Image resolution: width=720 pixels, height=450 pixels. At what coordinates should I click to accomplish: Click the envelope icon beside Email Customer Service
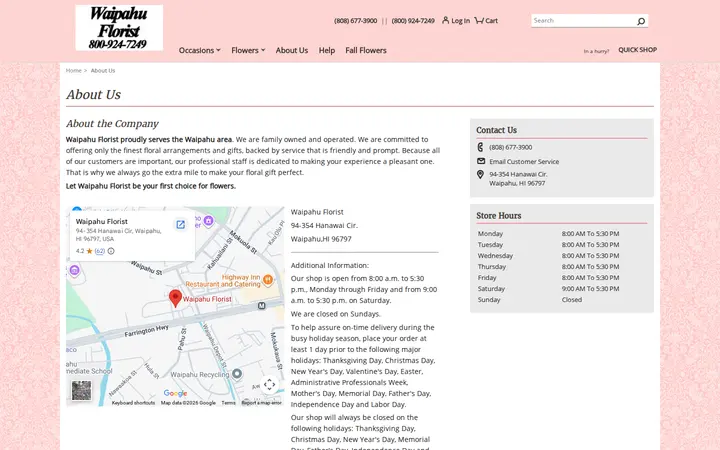[x=481, y=161]
